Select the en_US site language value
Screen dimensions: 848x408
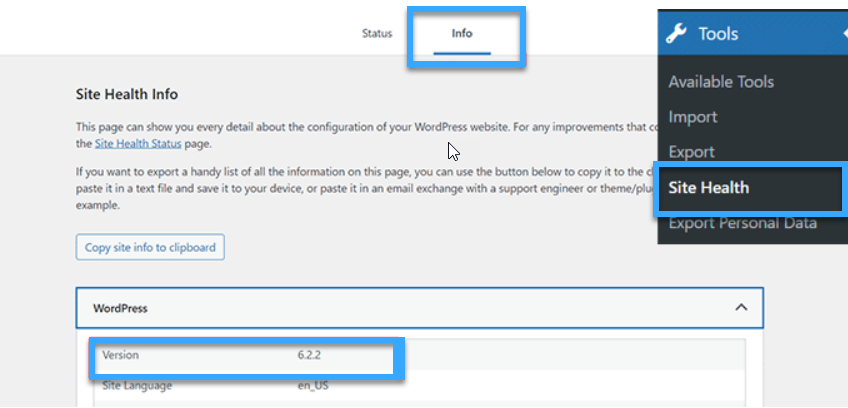coord(313,386)
